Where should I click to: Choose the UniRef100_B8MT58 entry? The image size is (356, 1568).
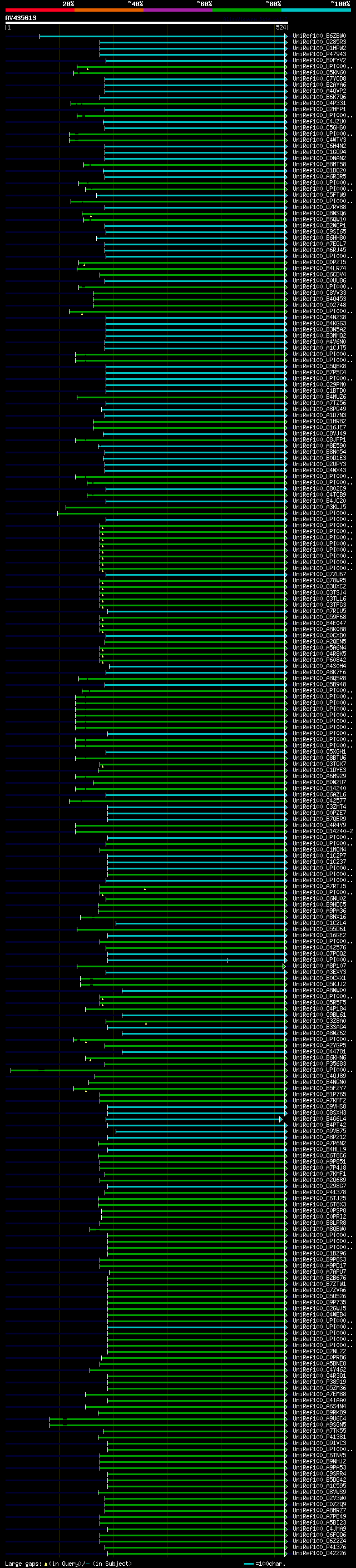[319, 164]
